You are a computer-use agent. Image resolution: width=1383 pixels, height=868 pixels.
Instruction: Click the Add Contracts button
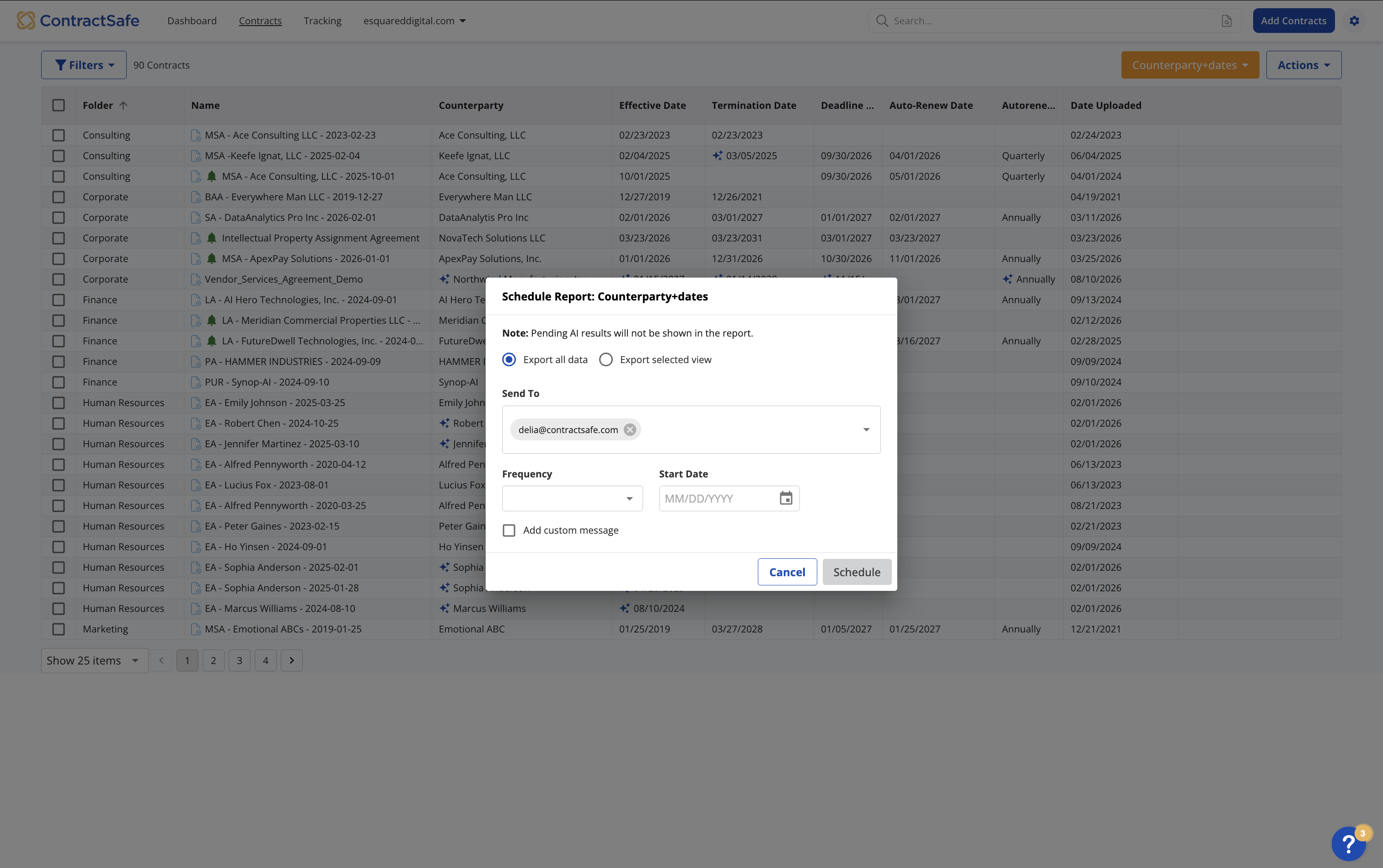click(1293, 21)
